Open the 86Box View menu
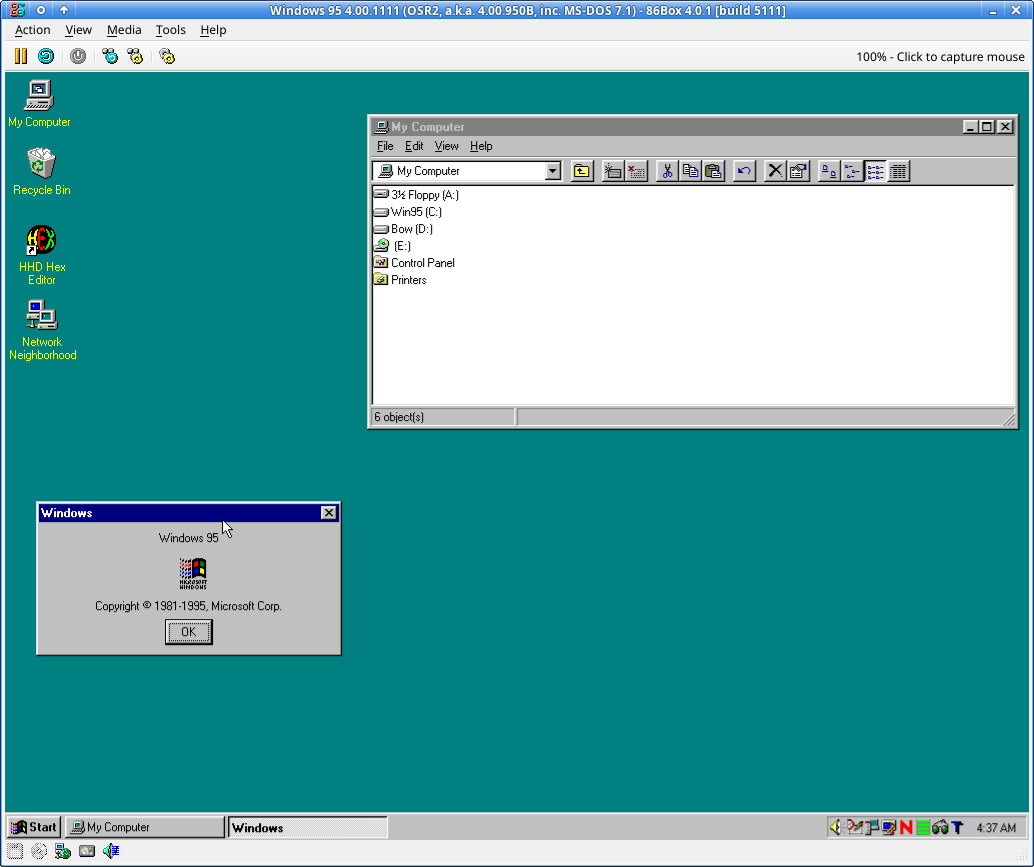 click(78, 30)
